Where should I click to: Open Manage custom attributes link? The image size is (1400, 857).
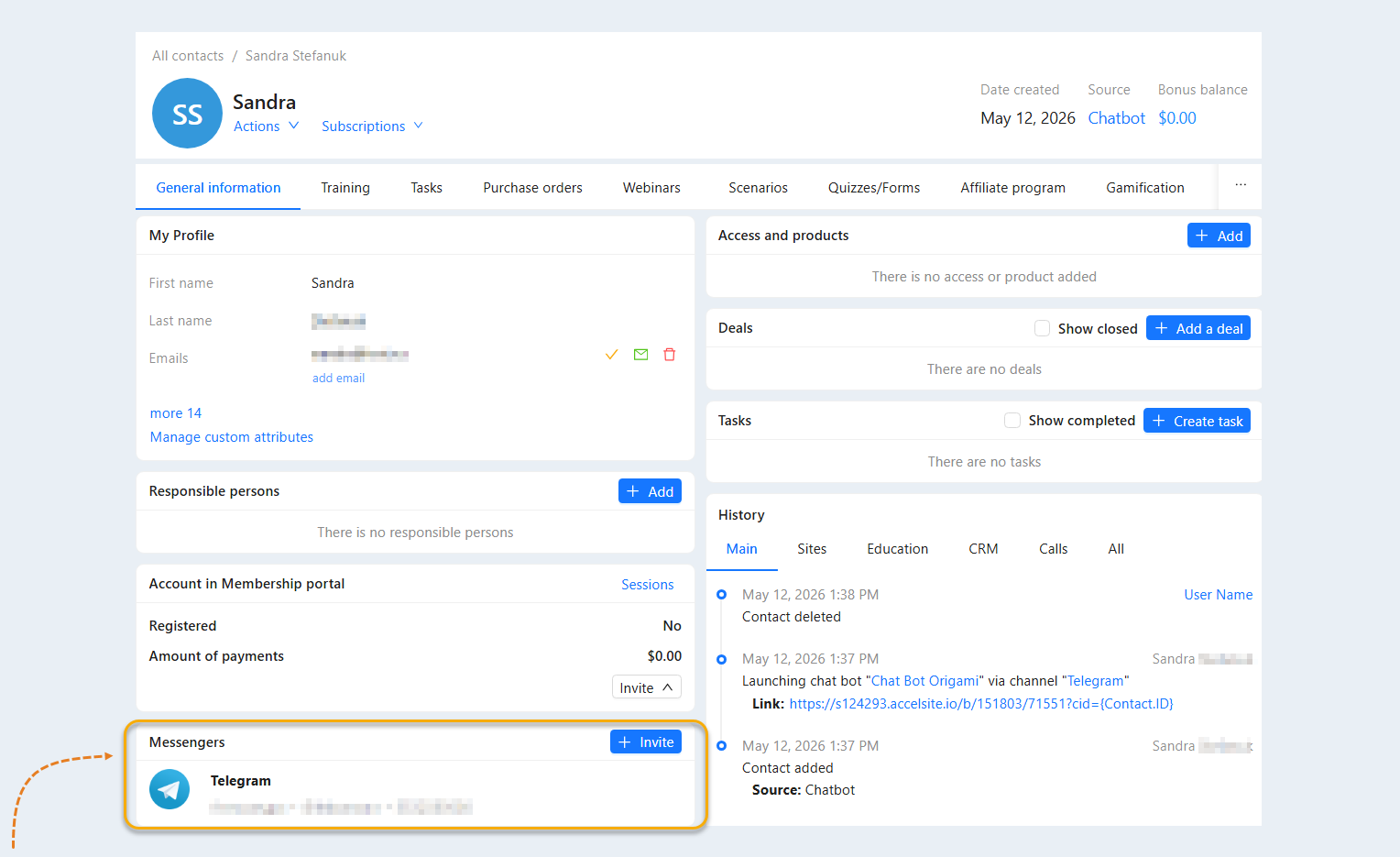click(x=232, y=437)
